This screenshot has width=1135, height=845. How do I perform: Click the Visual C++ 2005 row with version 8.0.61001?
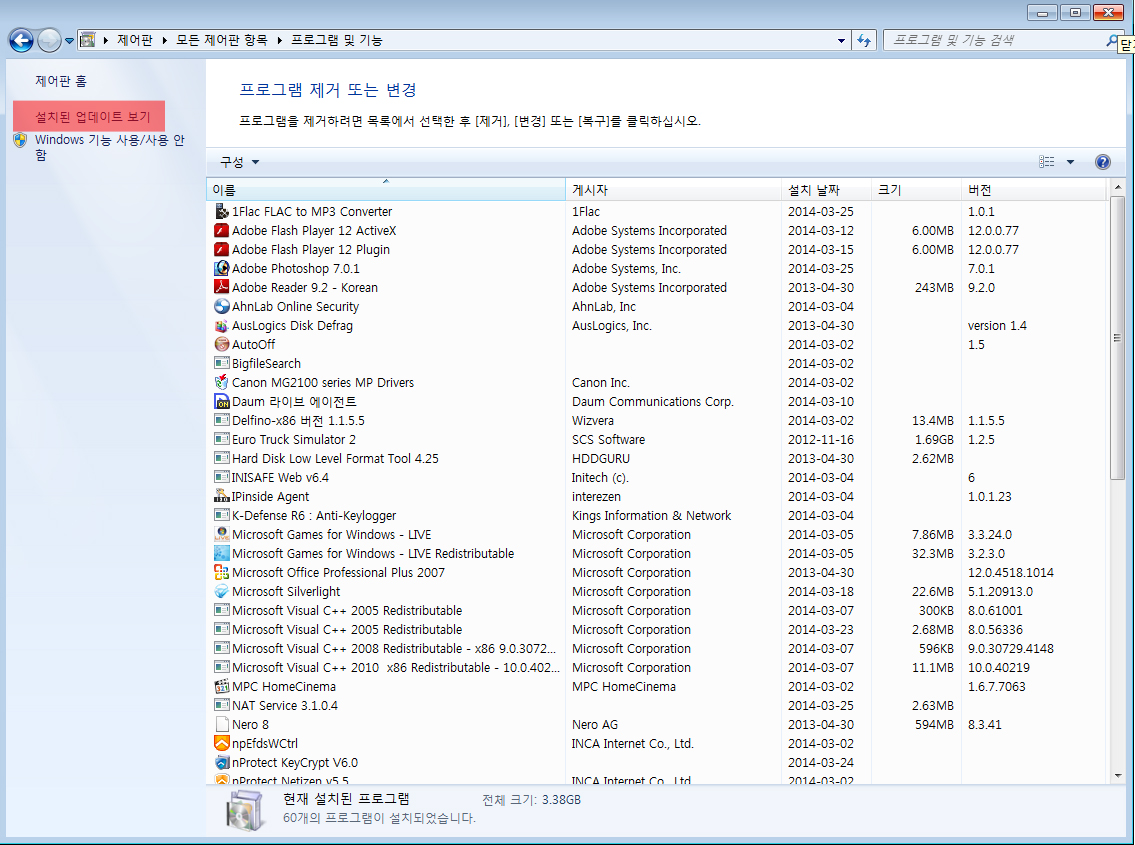pyautogui.click(x=657, y=610)
